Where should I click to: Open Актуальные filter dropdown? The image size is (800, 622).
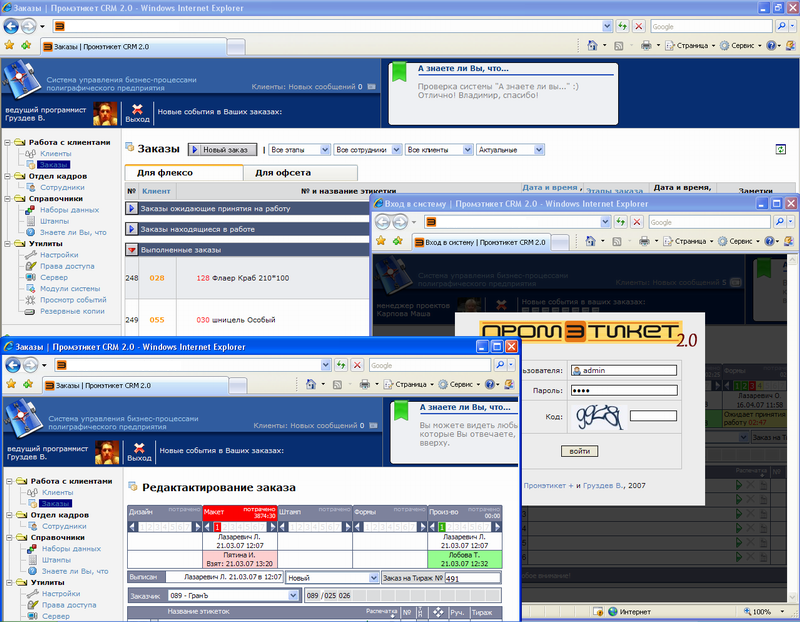539,150
